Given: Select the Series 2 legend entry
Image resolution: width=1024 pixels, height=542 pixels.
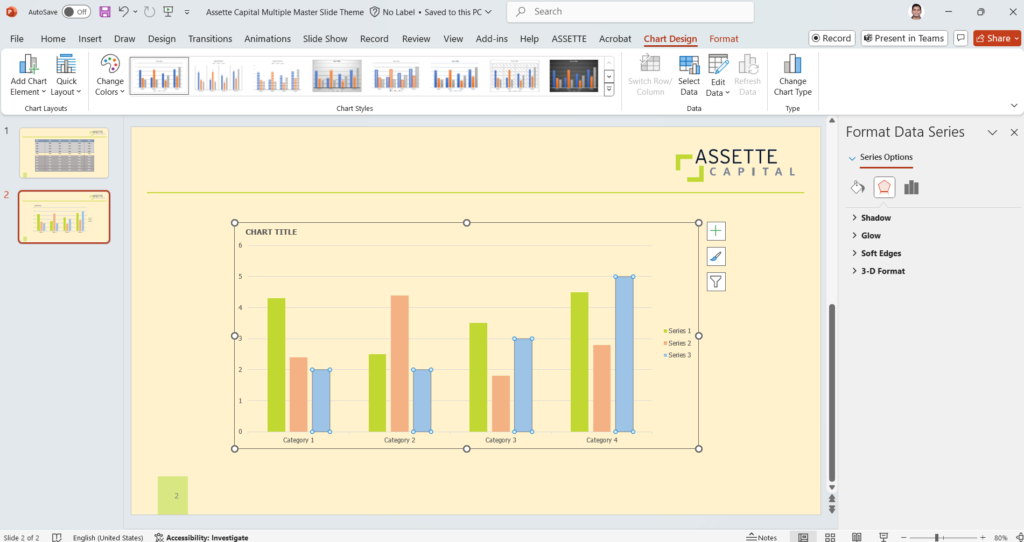Looking at the screenshot, I should click(x=677, y=343).
